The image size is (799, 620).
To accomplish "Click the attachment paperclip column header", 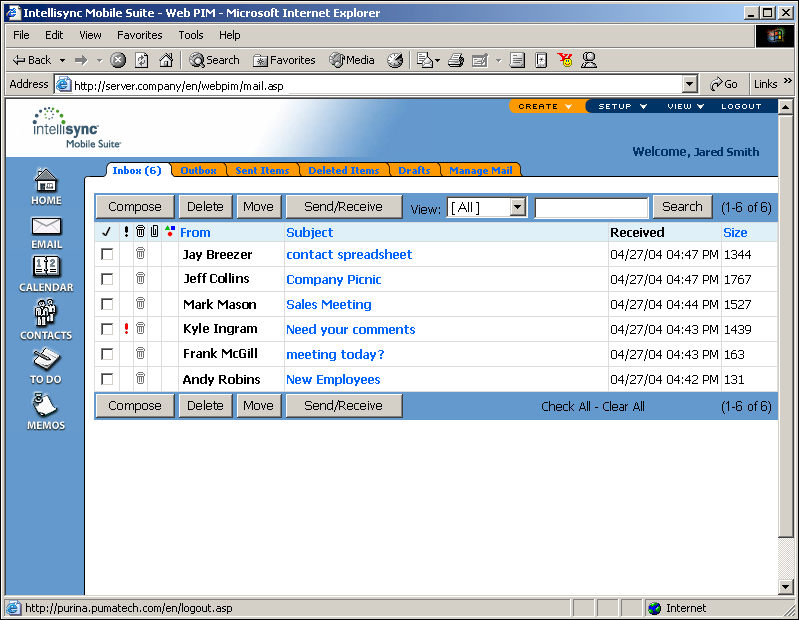I will tap(154, 231).
